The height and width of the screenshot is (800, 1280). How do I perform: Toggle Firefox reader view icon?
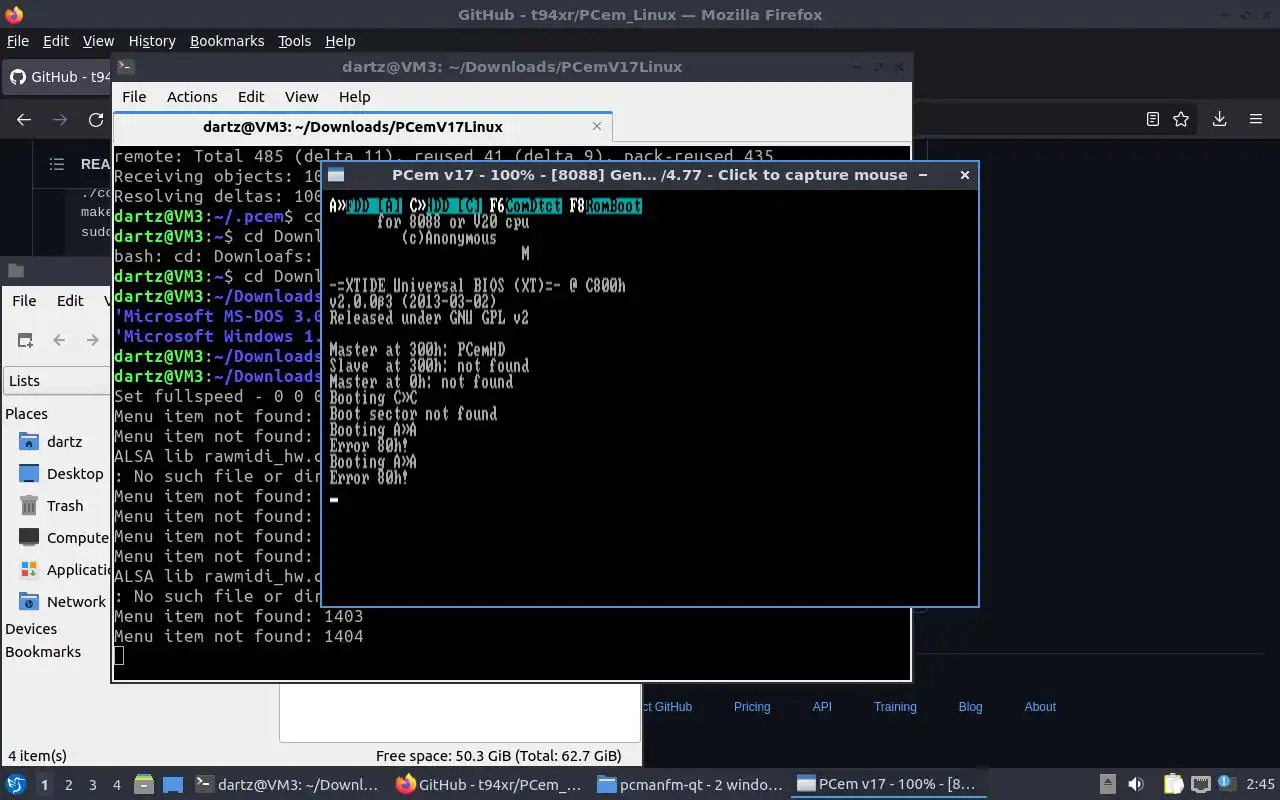pyautogui.click(x=1153, y=119)
